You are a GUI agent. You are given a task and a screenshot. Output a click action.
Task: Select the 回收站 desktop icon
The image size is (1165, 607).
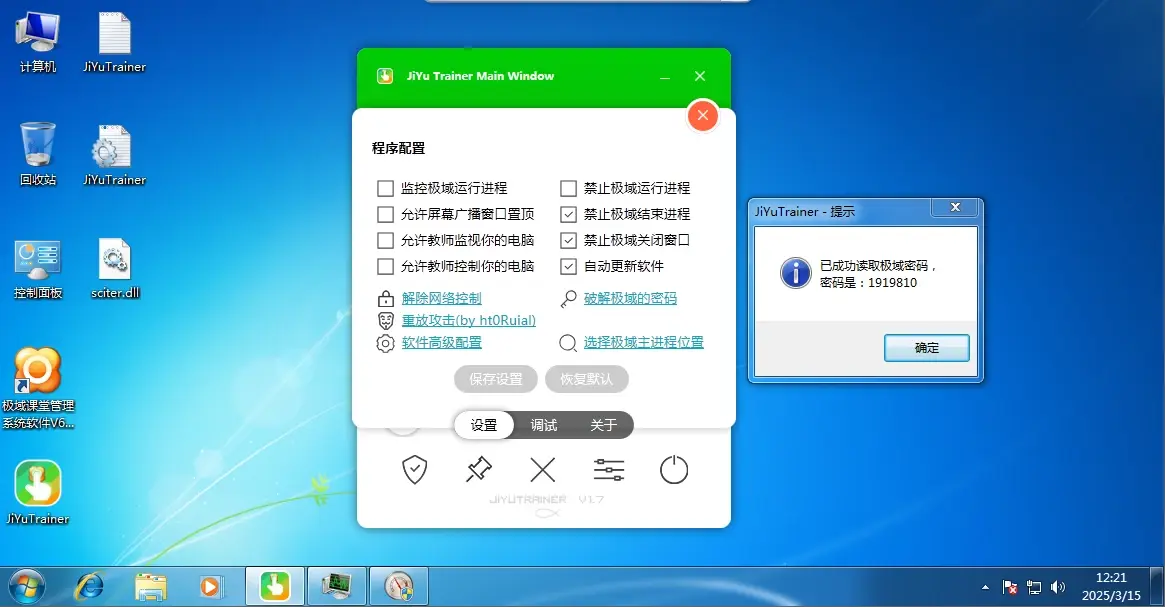[37, 155]
